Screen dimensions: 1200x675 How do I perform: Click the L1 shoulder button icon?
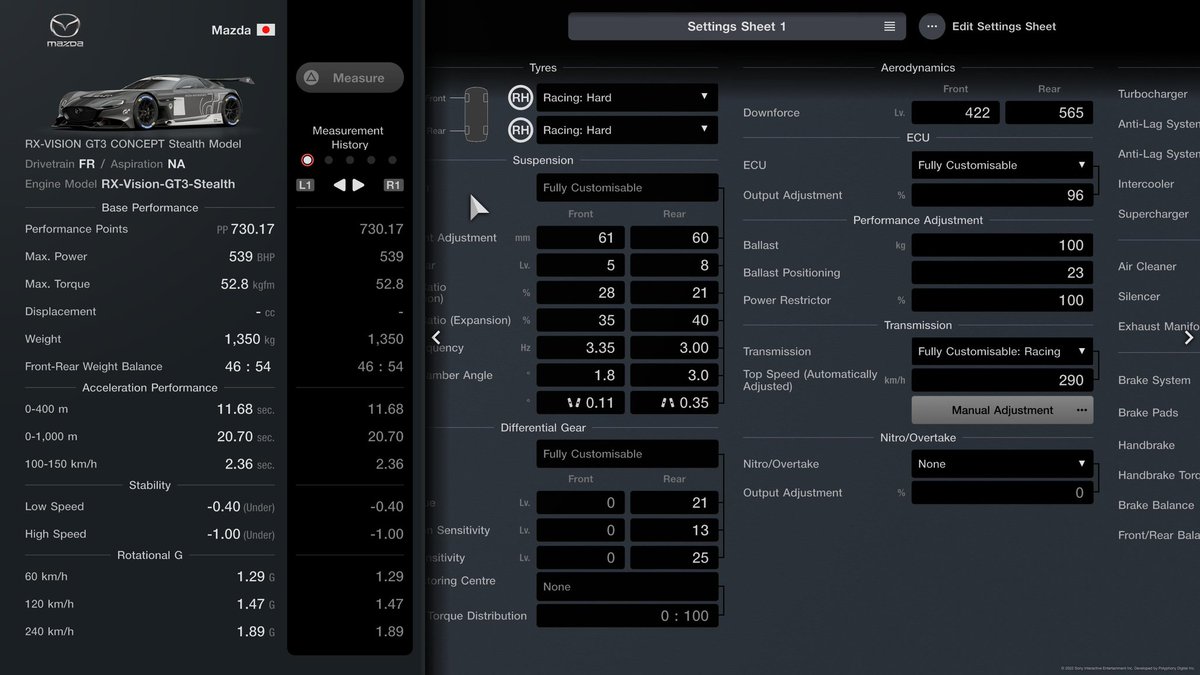[x=306, y=185]
